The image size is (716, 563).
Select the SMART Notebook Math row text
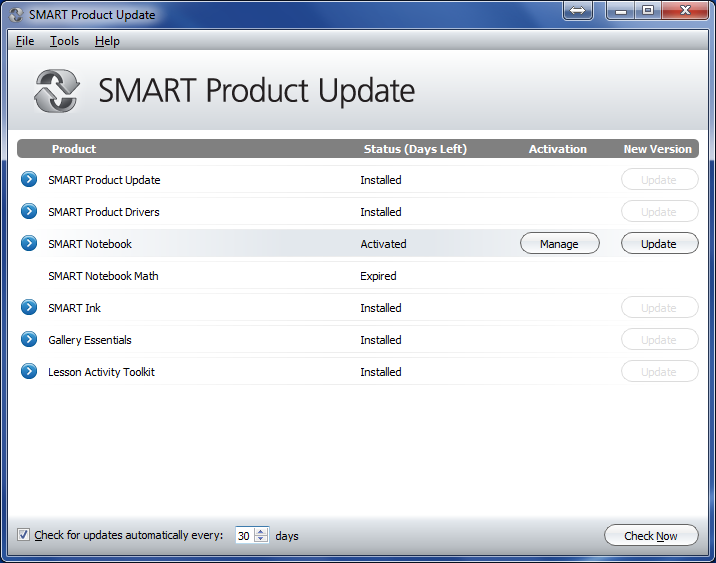click(103, 276)
